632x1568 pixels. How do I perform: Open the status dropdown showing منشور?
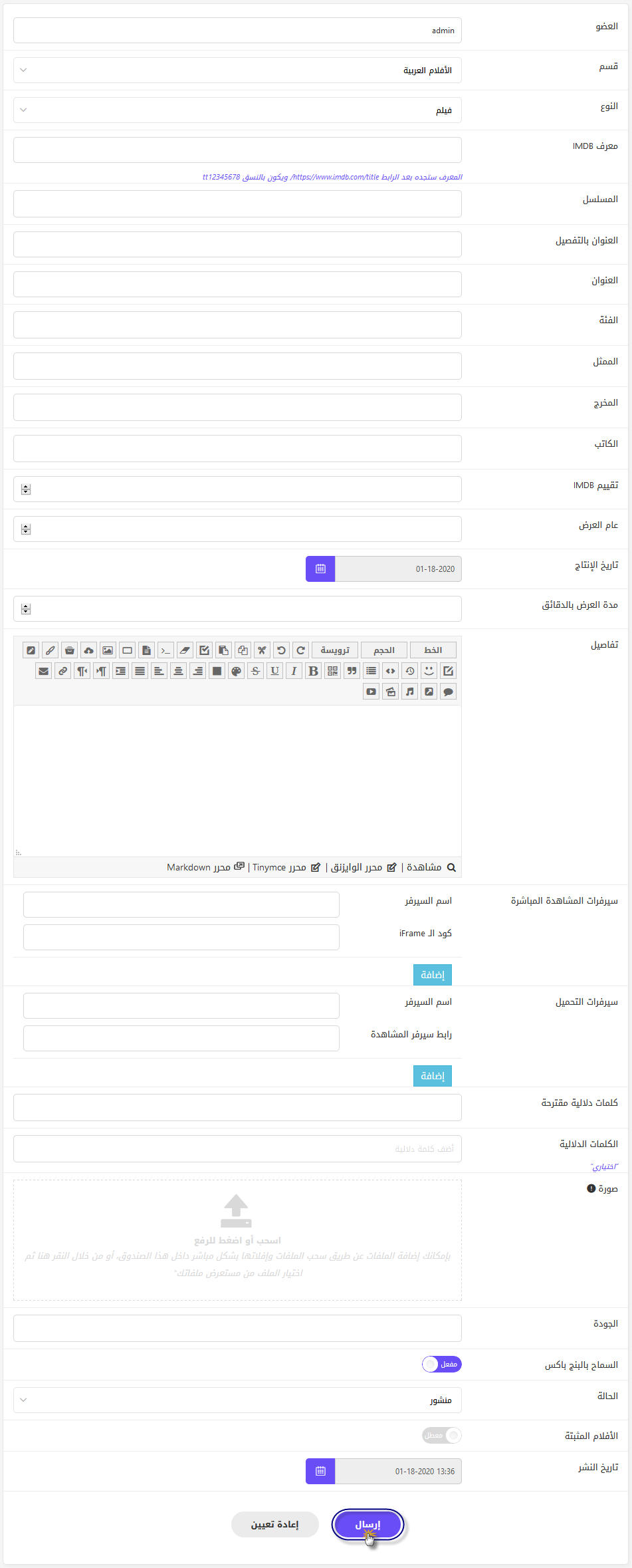point(237,1400)
